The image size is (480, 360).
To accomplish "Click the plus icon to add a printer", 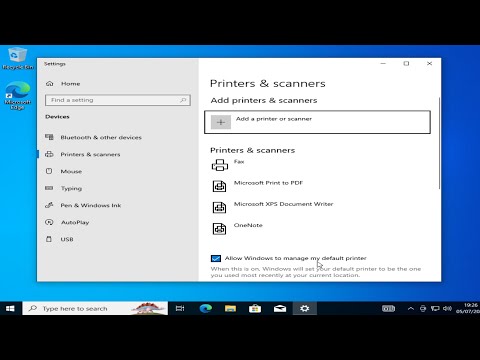I will 221,122.
